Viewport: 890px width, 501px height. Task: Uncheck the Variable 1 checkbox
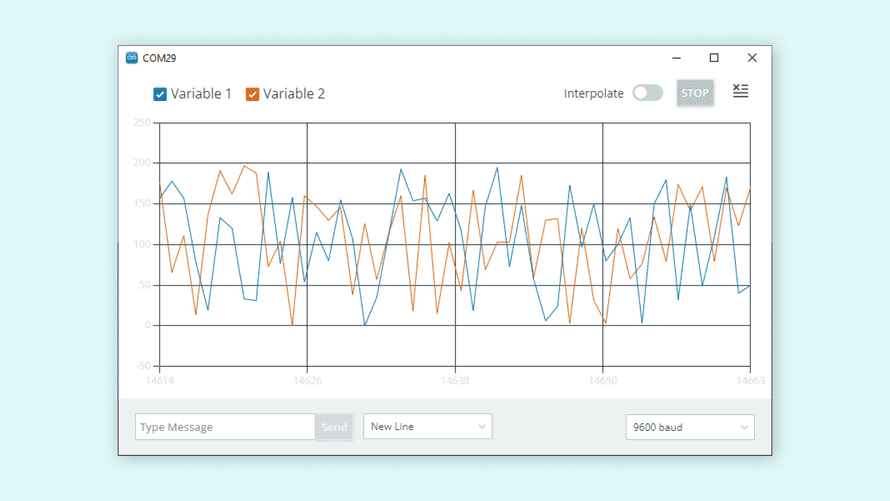click(160, 94)
